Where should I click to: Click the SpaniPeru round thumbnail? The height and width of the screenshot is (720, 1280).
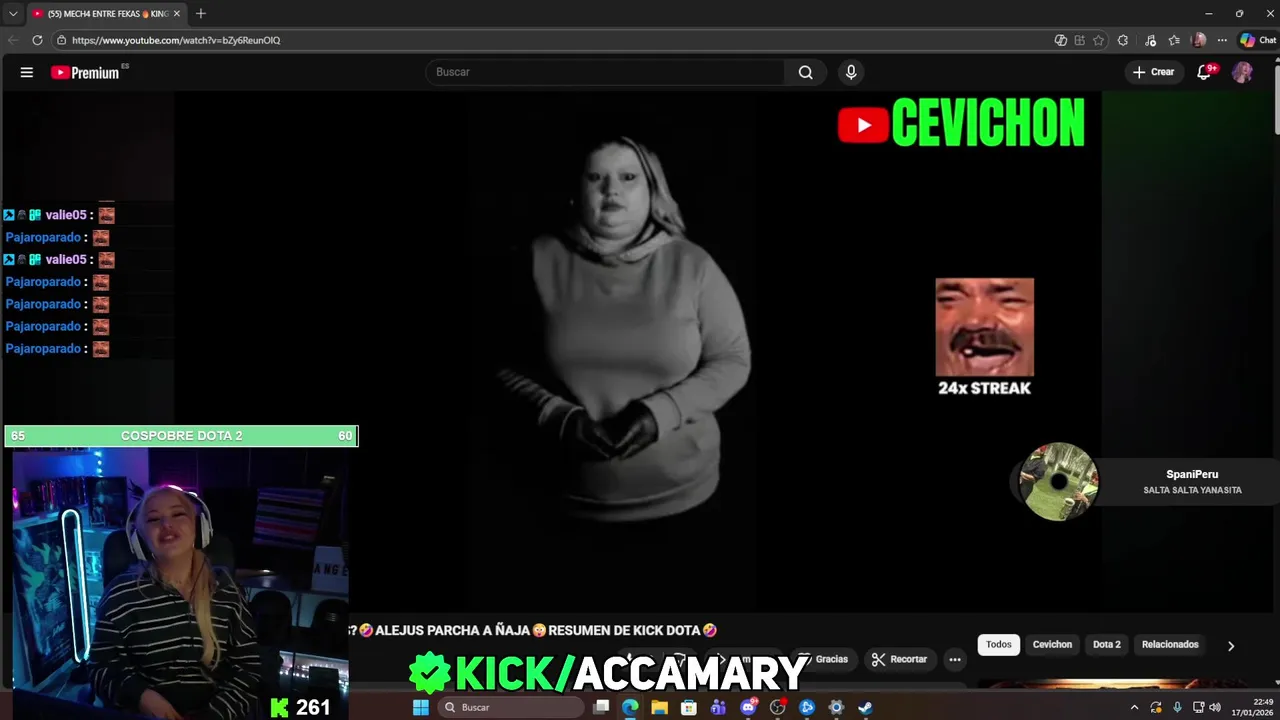1058,482
